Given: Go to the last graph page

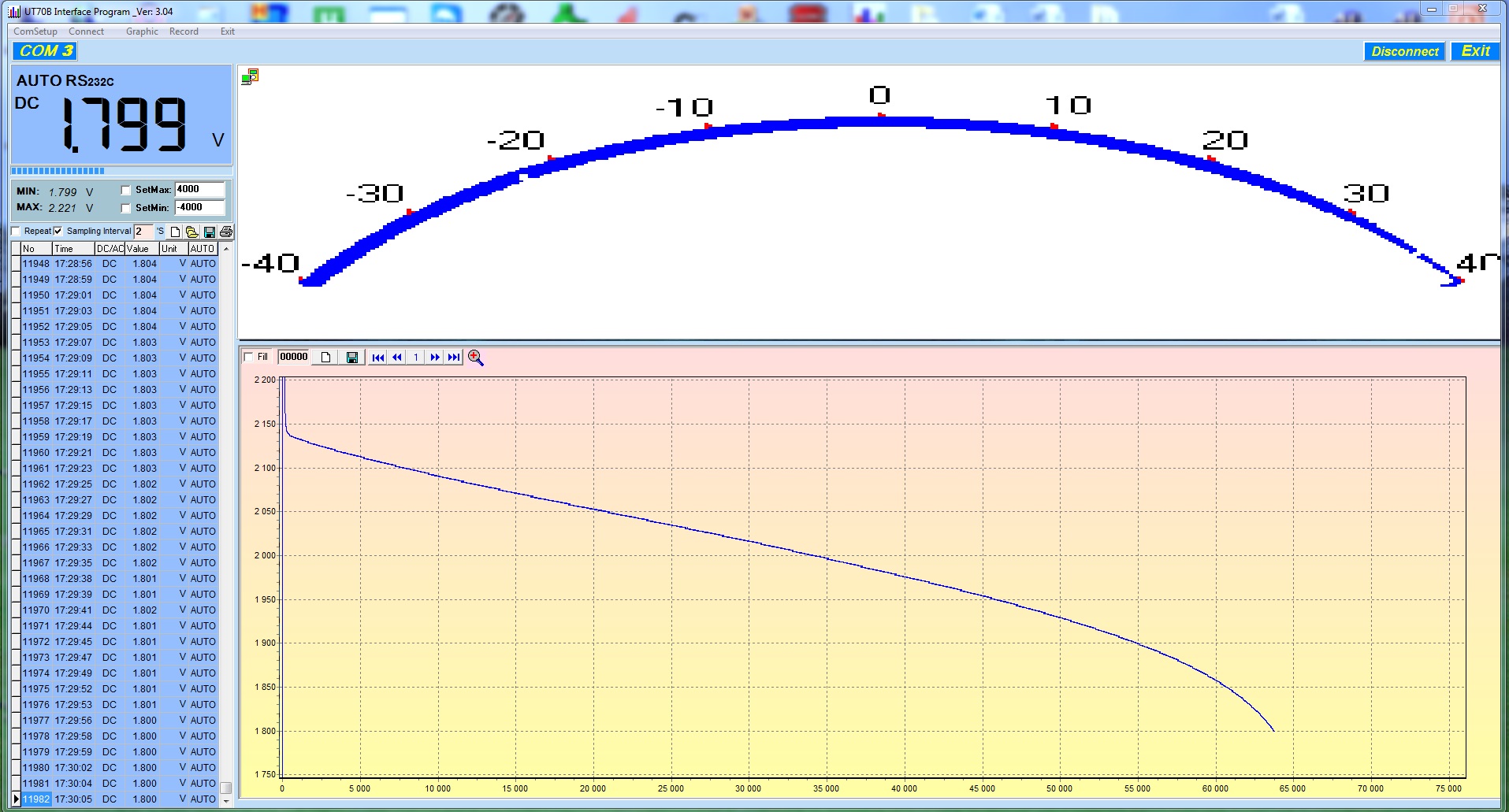Looking at the screenshot, I should tap(454, 358).
